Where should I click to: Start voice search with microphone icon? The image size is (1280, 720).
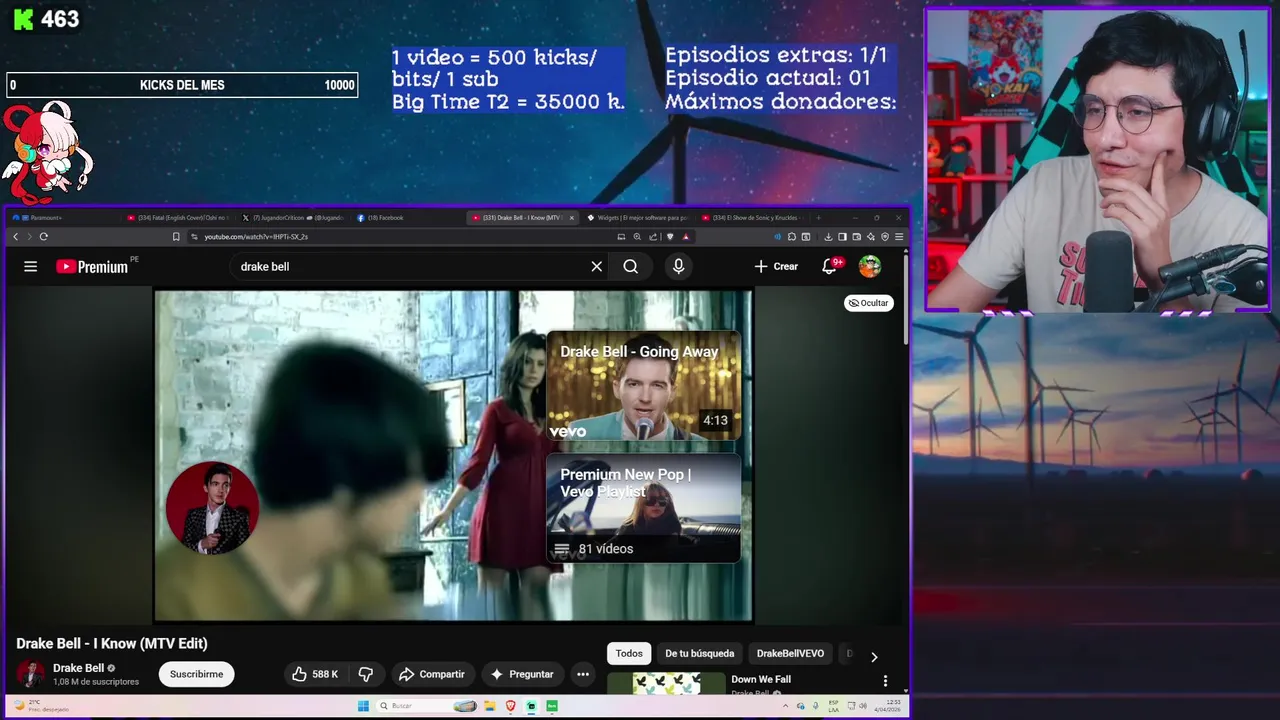pyautogui.click(x=678, y=266)
